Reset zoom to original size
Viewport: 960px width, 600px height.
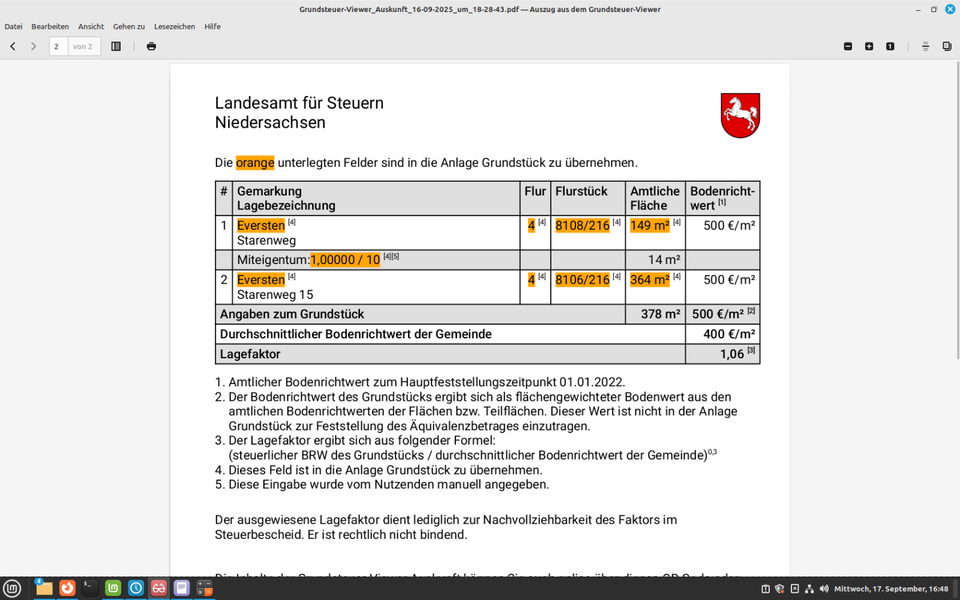tap(890, 46)
